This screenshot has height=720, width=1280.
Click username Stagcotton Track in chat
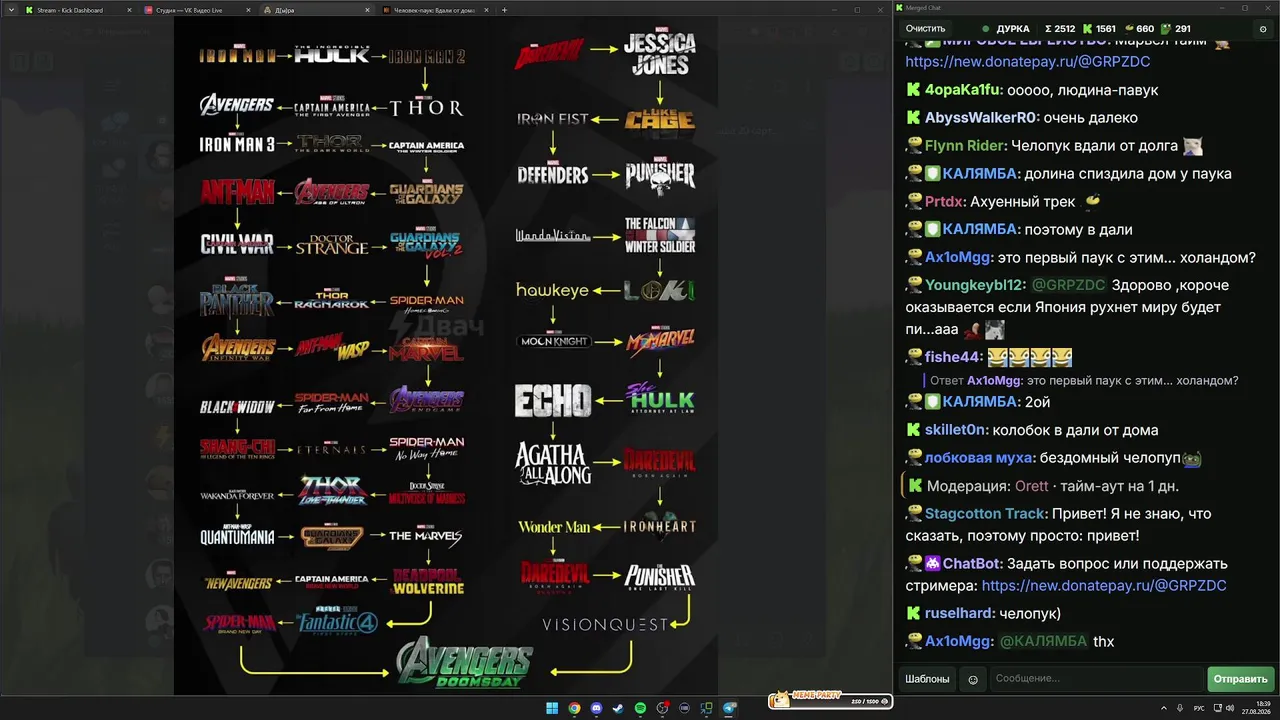985,514
